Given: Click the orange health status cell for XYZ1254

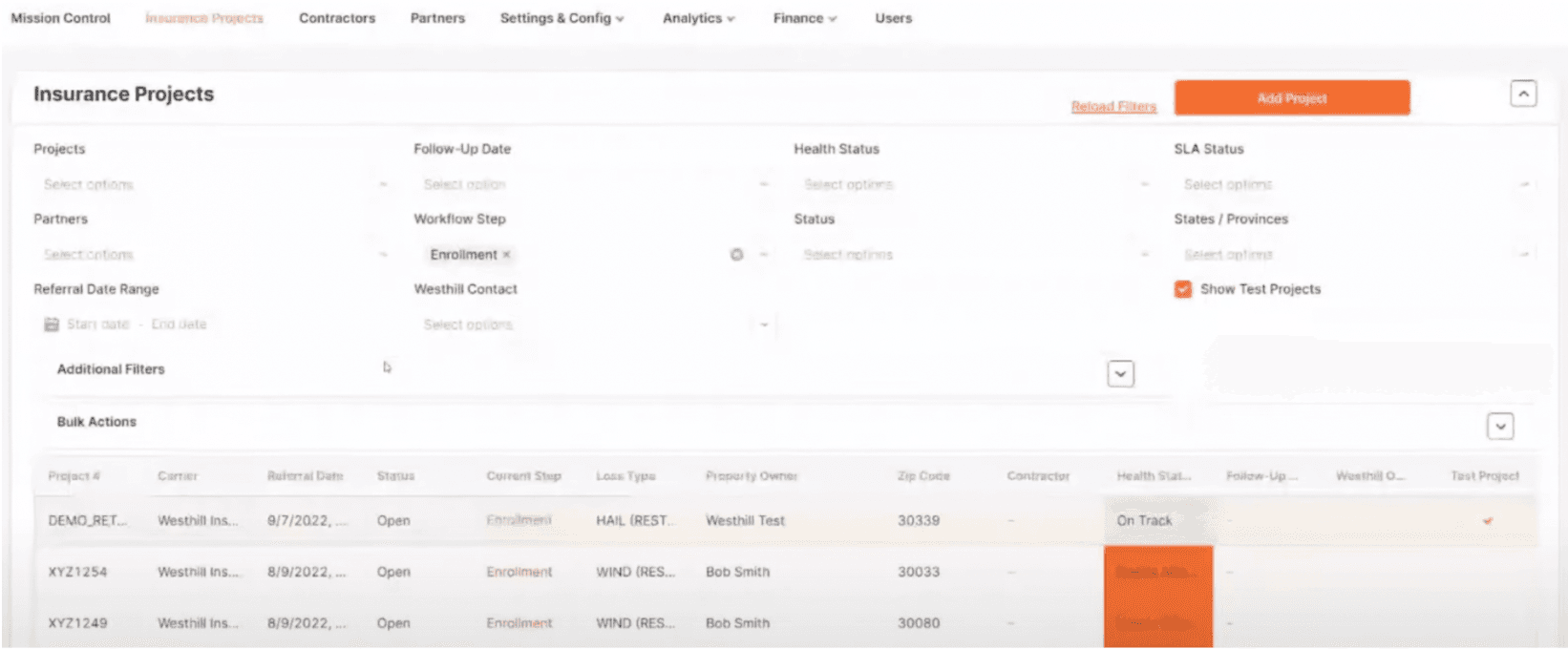Looking at the screenshot, I should pos(1157,572).
